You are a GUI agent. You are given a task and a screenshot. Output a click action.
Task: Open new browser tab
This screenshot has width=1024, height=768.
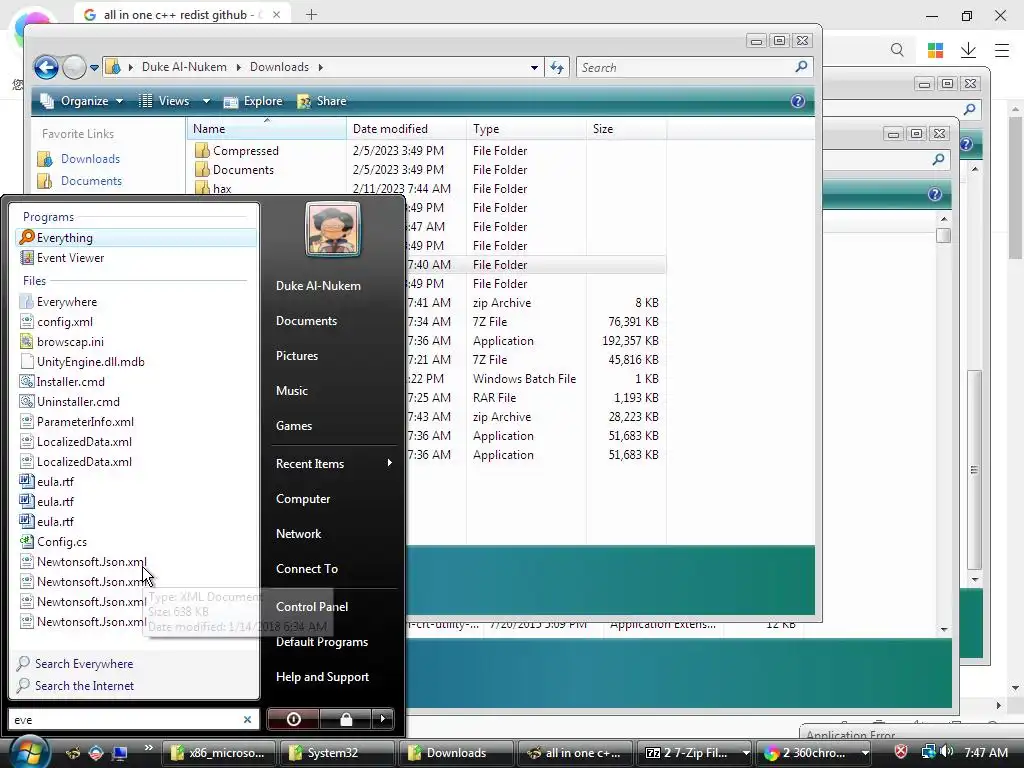pyautogui.click(x=312, y=14)
